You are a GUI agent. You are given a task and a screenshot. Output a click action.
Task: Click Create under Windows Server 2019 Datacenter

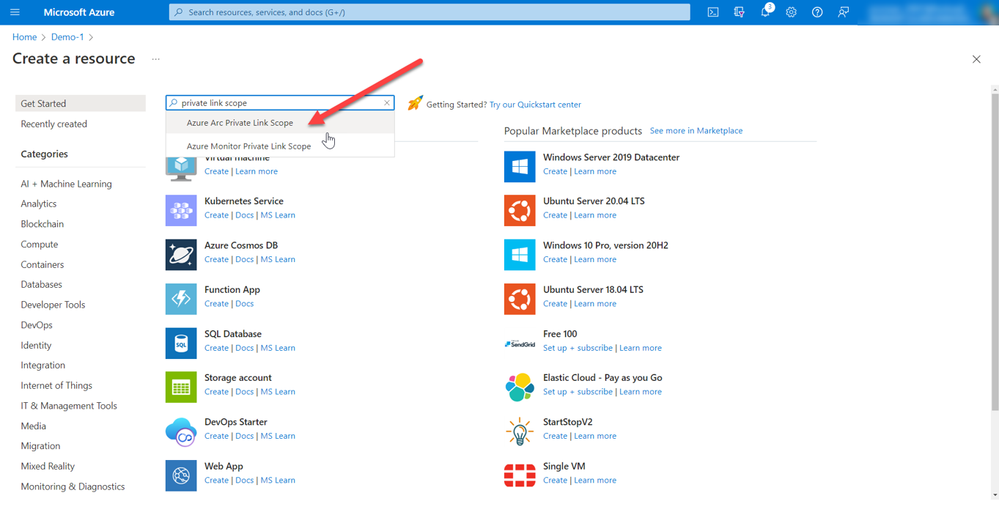(x=555, y=171)
